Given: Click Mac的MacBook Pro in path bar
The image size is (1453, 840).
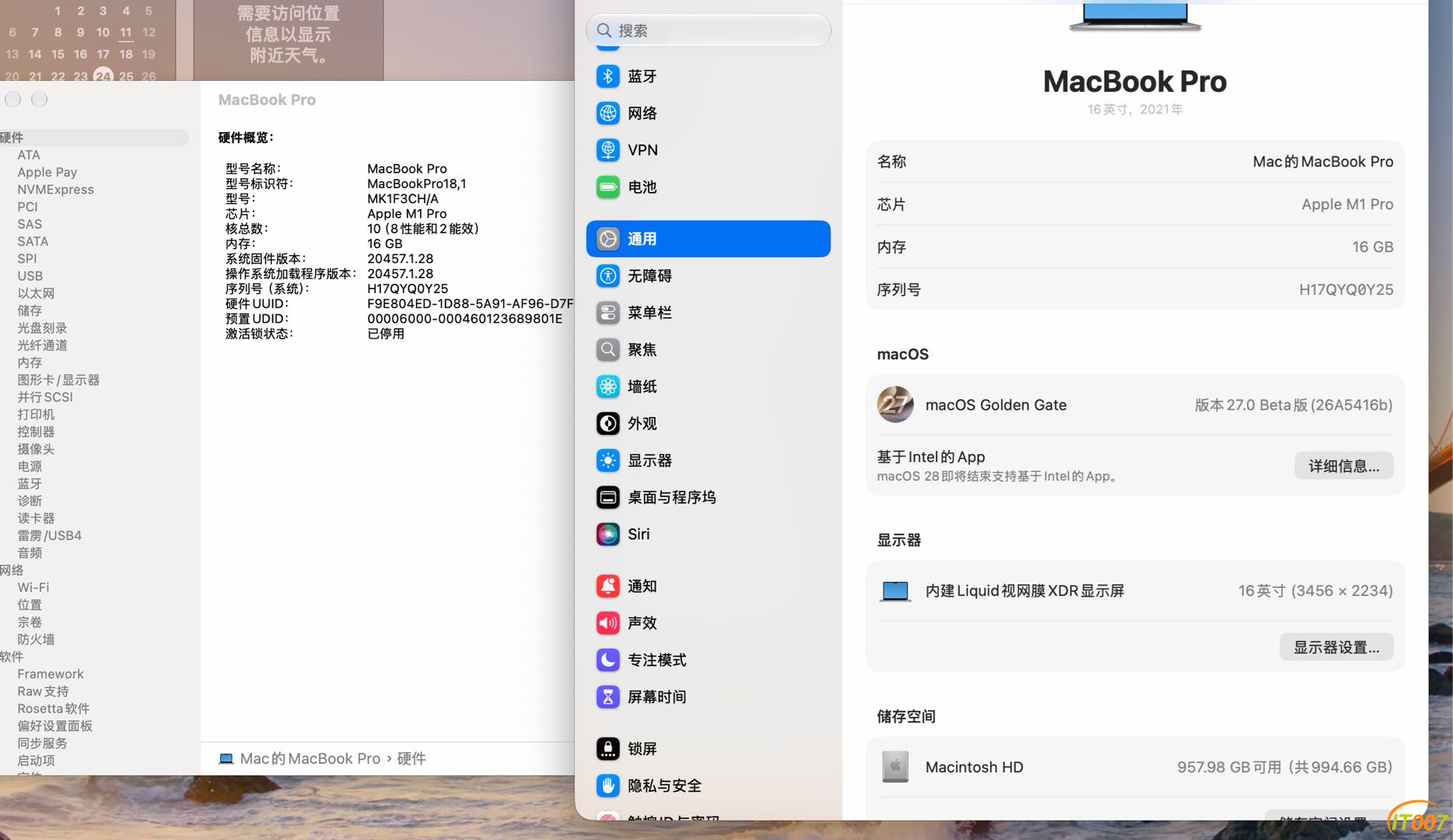Looking at the screenshot, I should 310,758.
